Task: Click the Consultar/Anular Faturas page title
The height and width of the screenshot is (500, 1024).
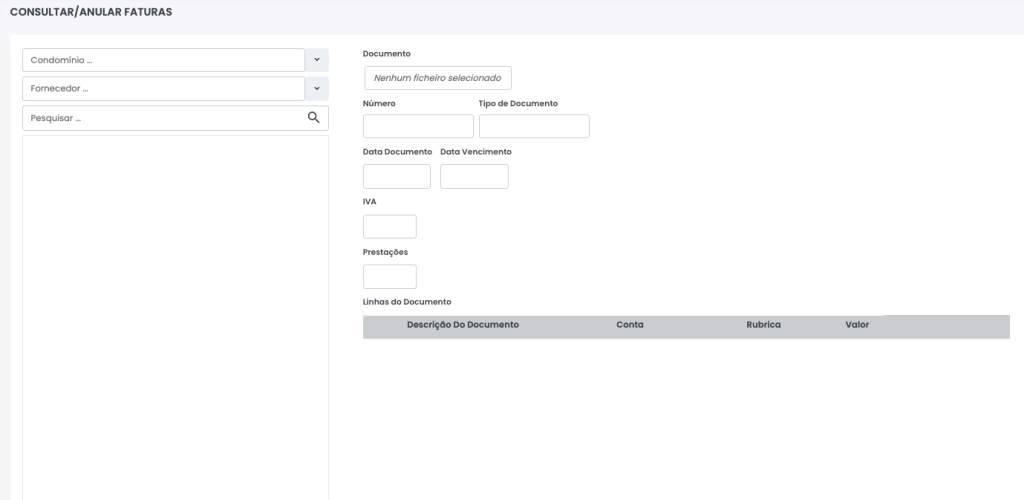Action: tap(91, 12)
